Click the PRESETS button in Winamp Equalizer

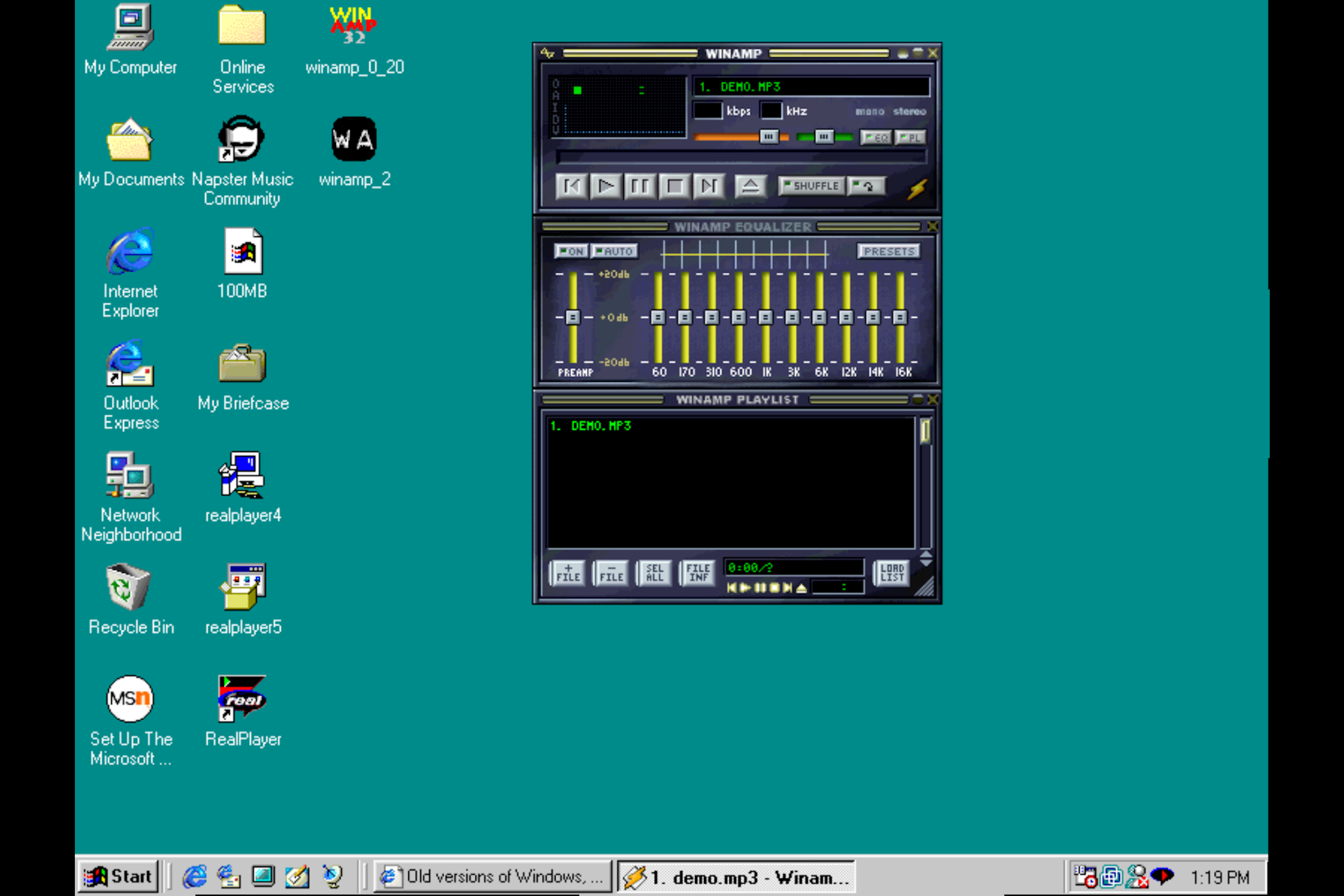coord(887,250)
